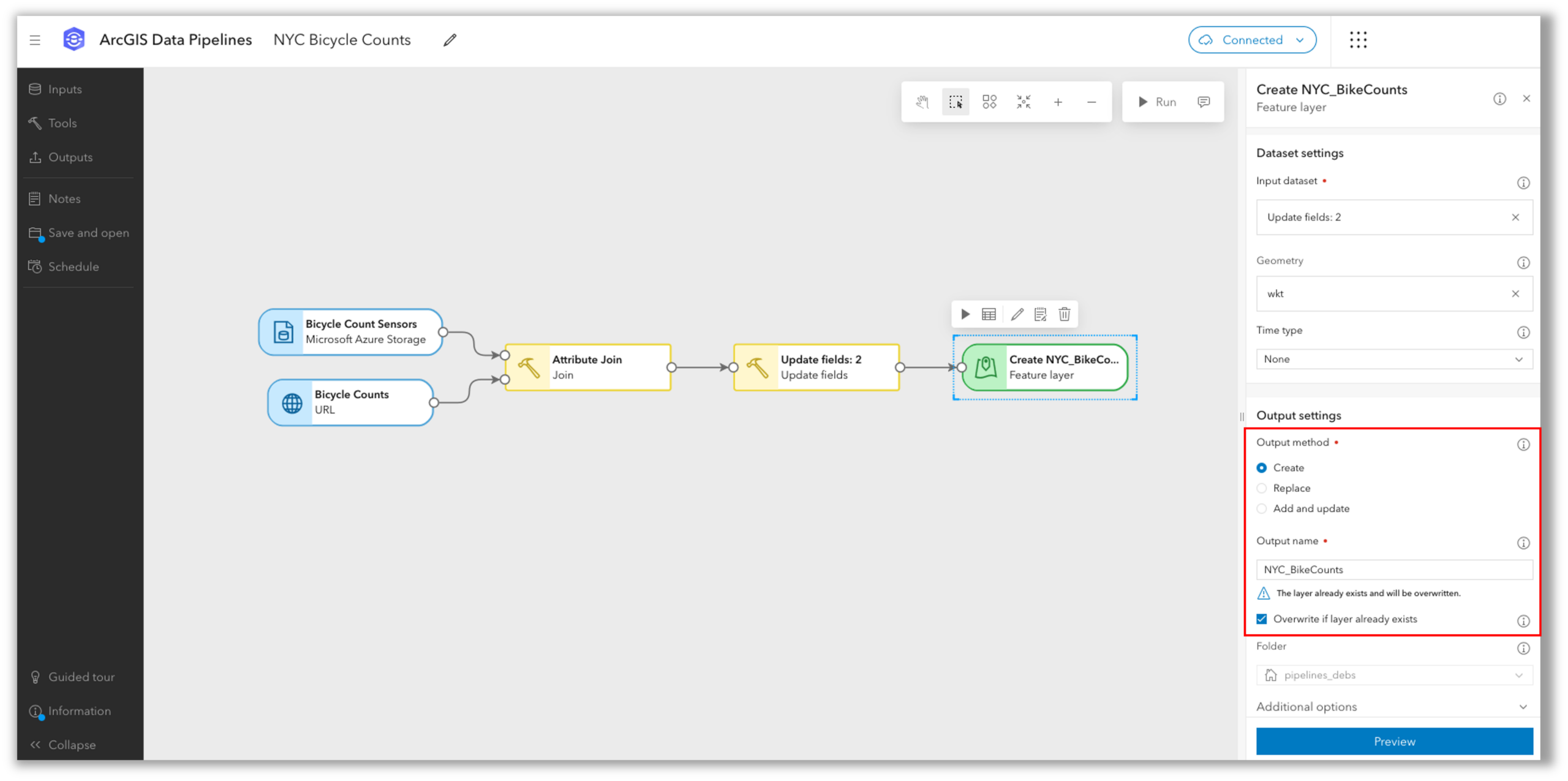Open the Information panel
Screen dimensions: 1568x781
pyautogui.click(x=70, y=711)
